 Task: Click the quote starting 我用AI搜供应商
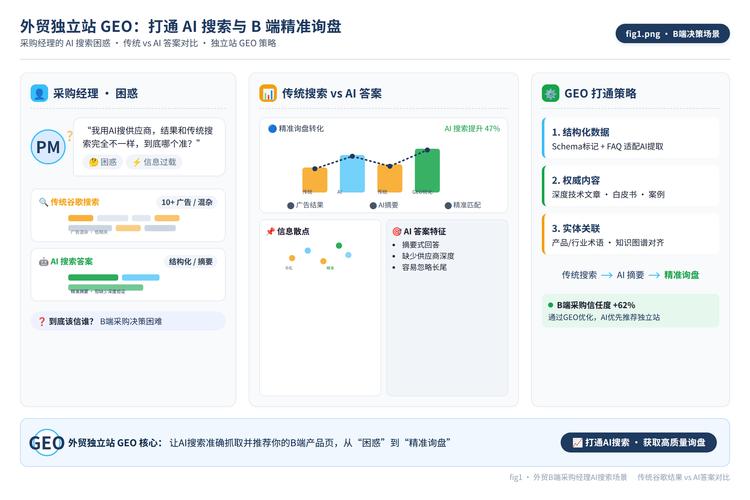coord(148,137)
